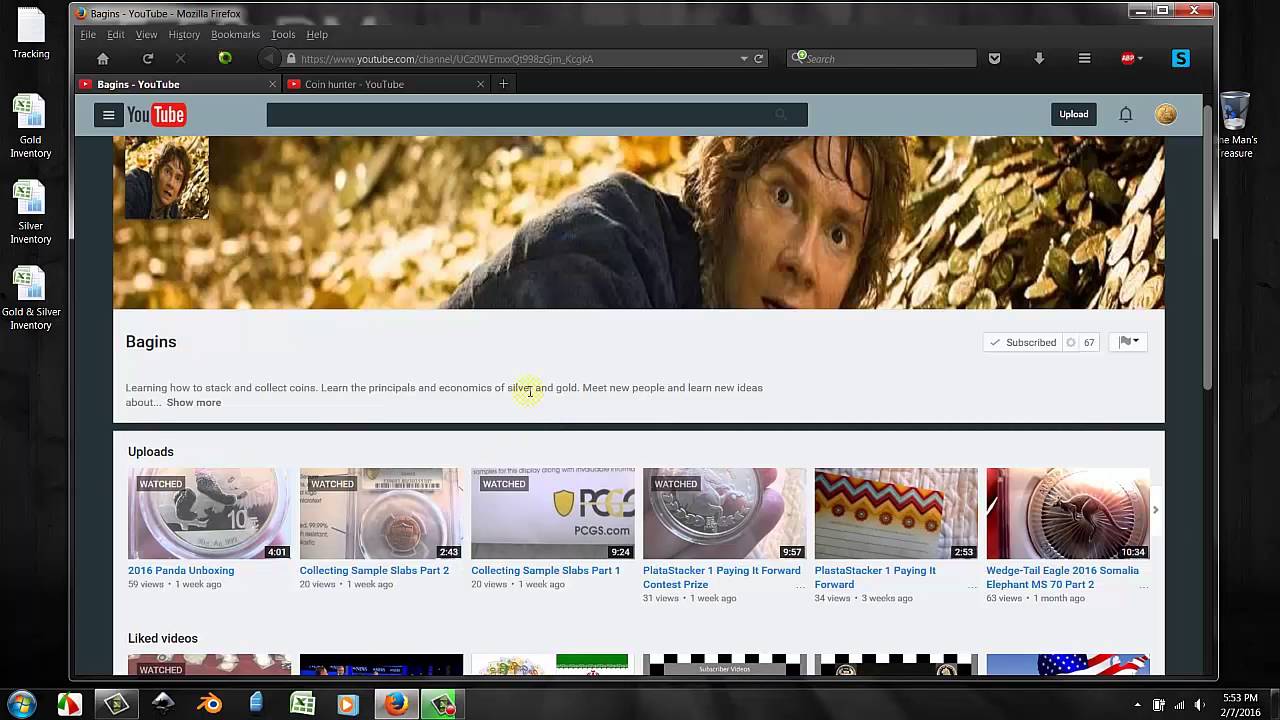Click the Firefox search box
The width and height of the screenshot is (1280, 720).
[882, 59]
